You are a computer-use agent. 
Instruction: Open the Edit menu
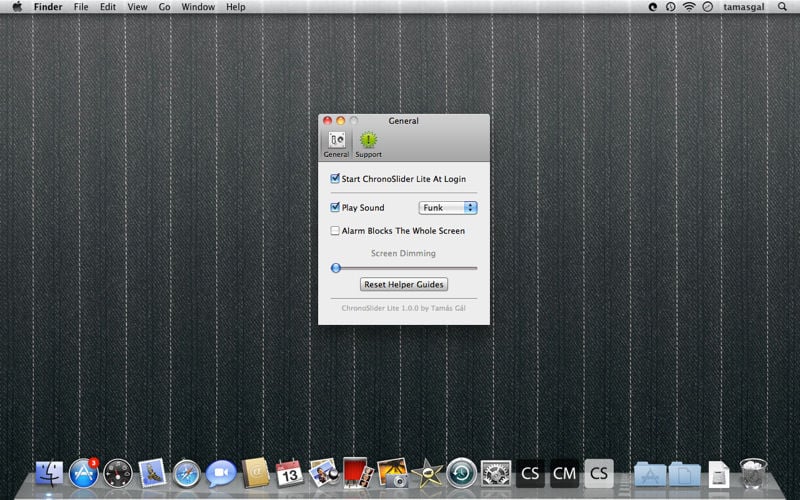coord(108,7)
